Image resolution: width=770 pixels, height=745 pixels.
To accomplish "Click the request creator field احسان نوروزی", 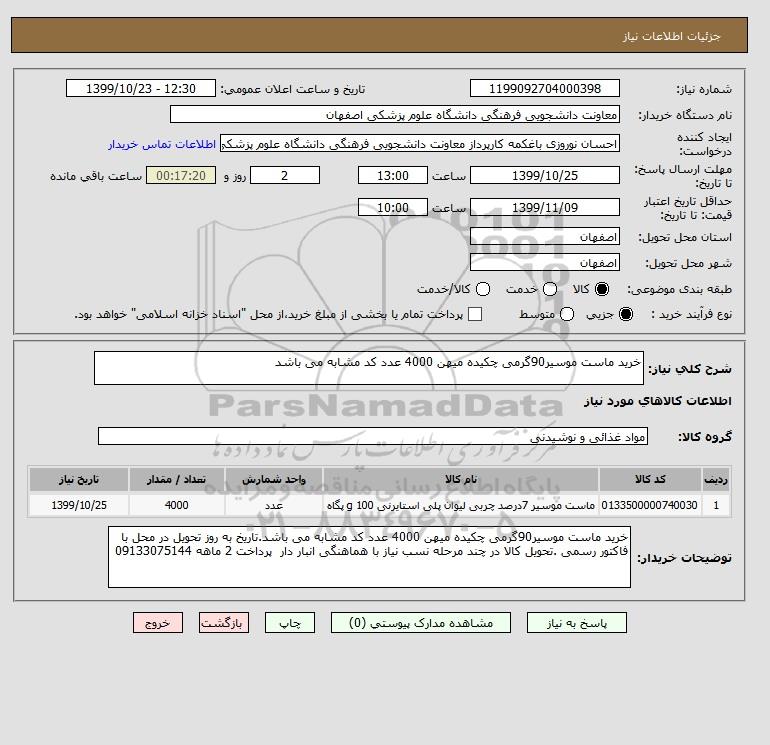I will [x=420, y=144].
